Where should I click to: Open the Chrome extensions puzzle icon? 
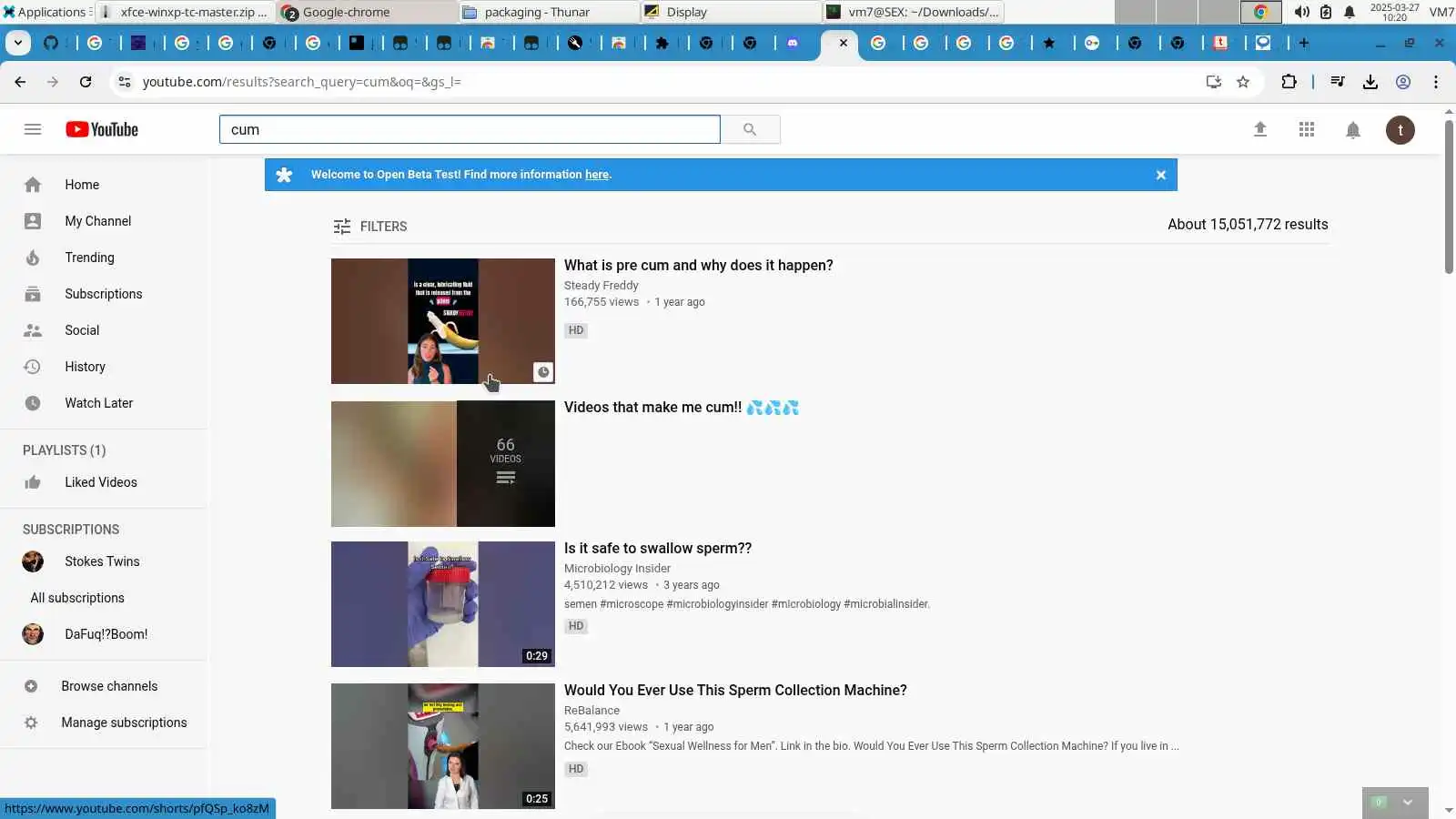click(1289, 82)
